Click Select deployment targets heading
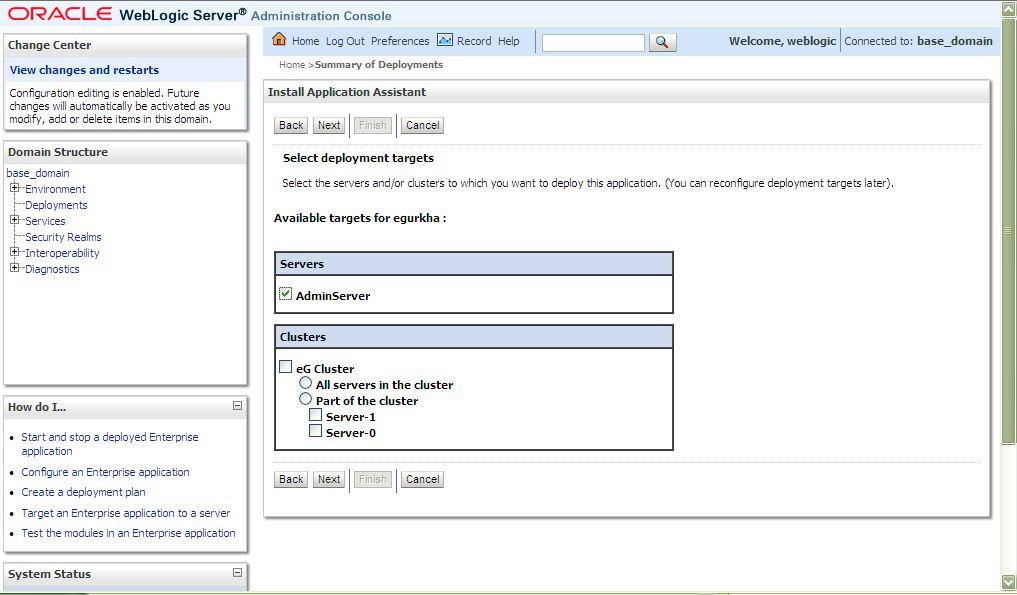The image size is (1017, 595). [358, 158]
